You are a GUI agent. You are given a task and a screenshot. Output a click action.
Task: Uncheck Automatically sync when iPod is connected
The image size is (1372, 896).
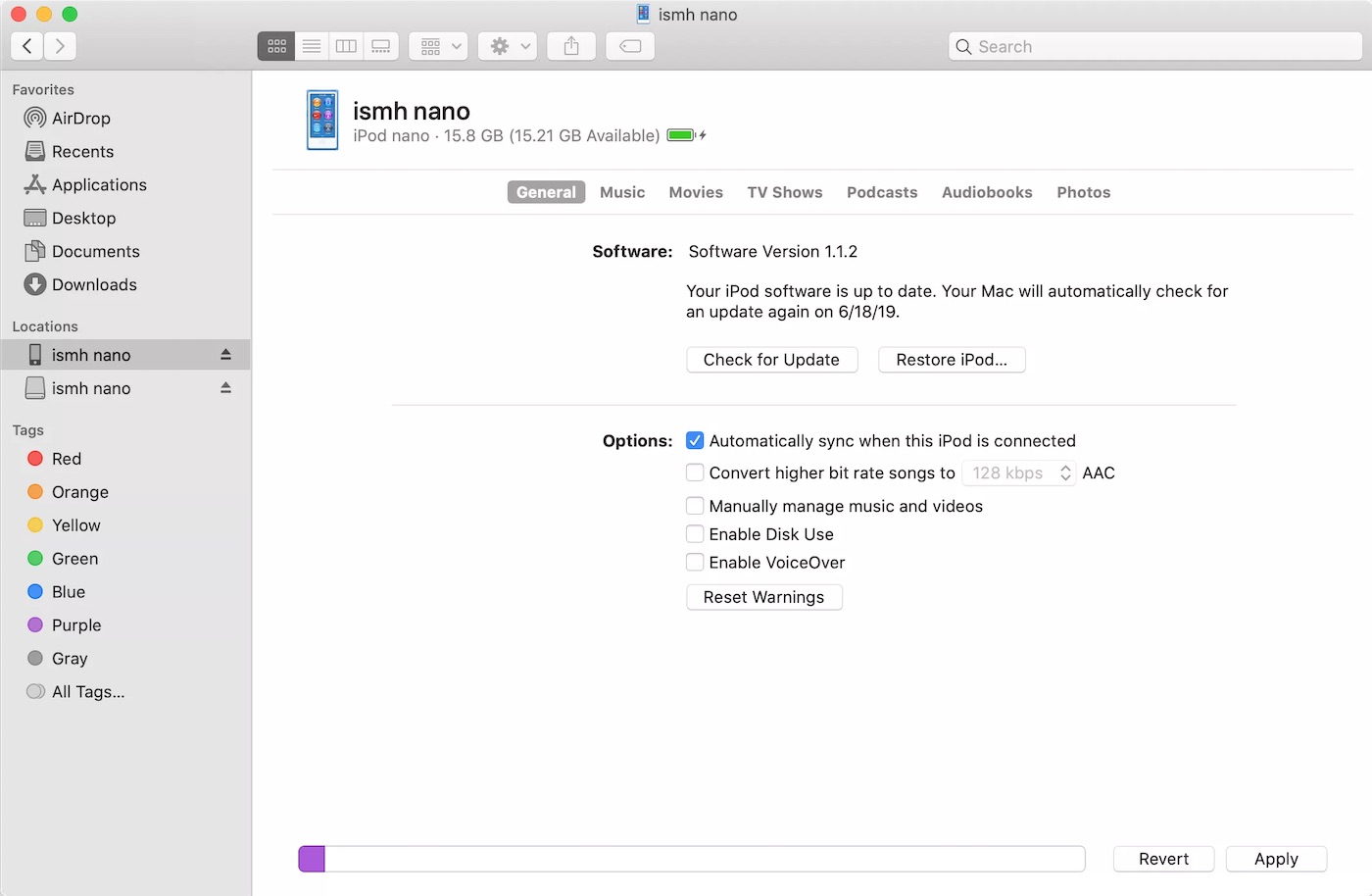(695, 441)
